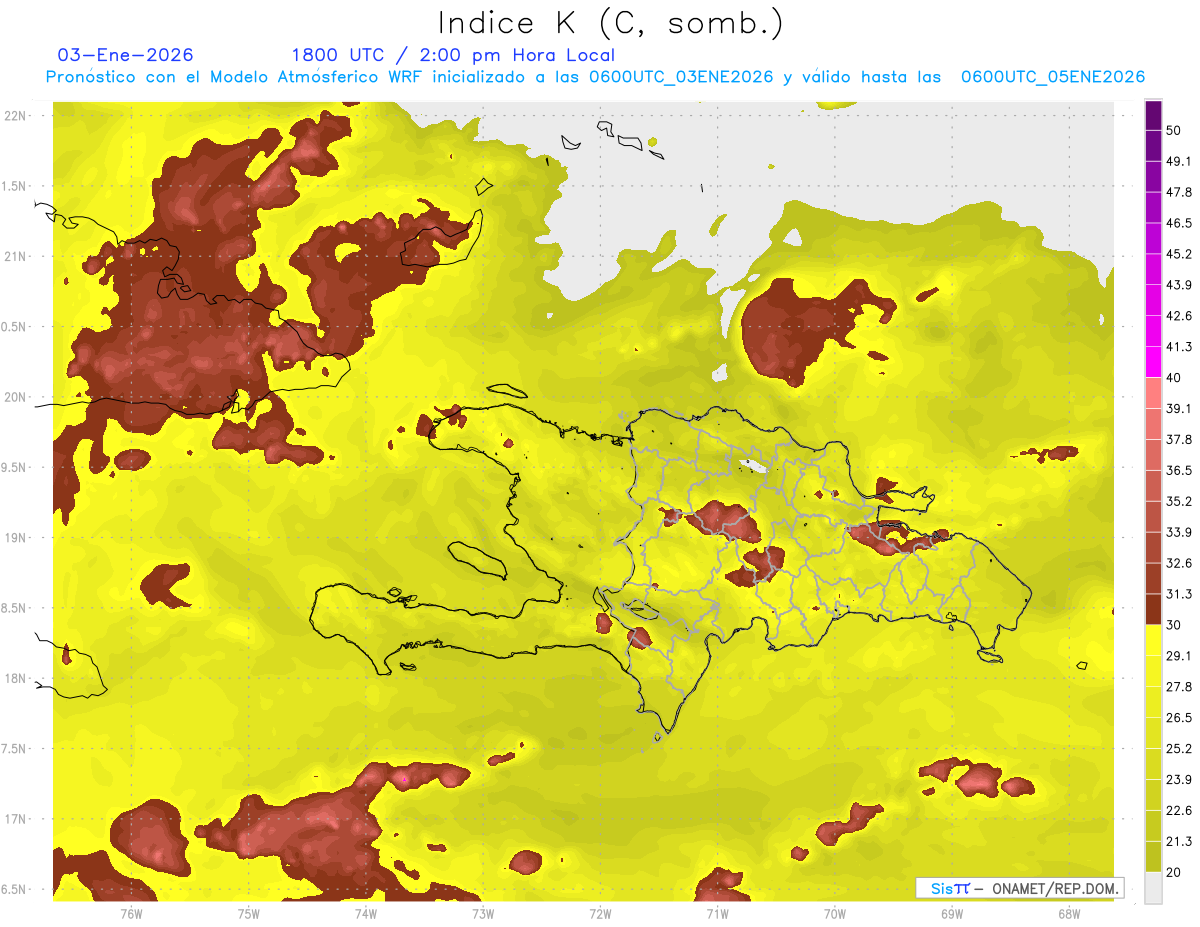Click the '8.5N' latitude label
The height and width of the screenshot is (927, 1200).
14,608
